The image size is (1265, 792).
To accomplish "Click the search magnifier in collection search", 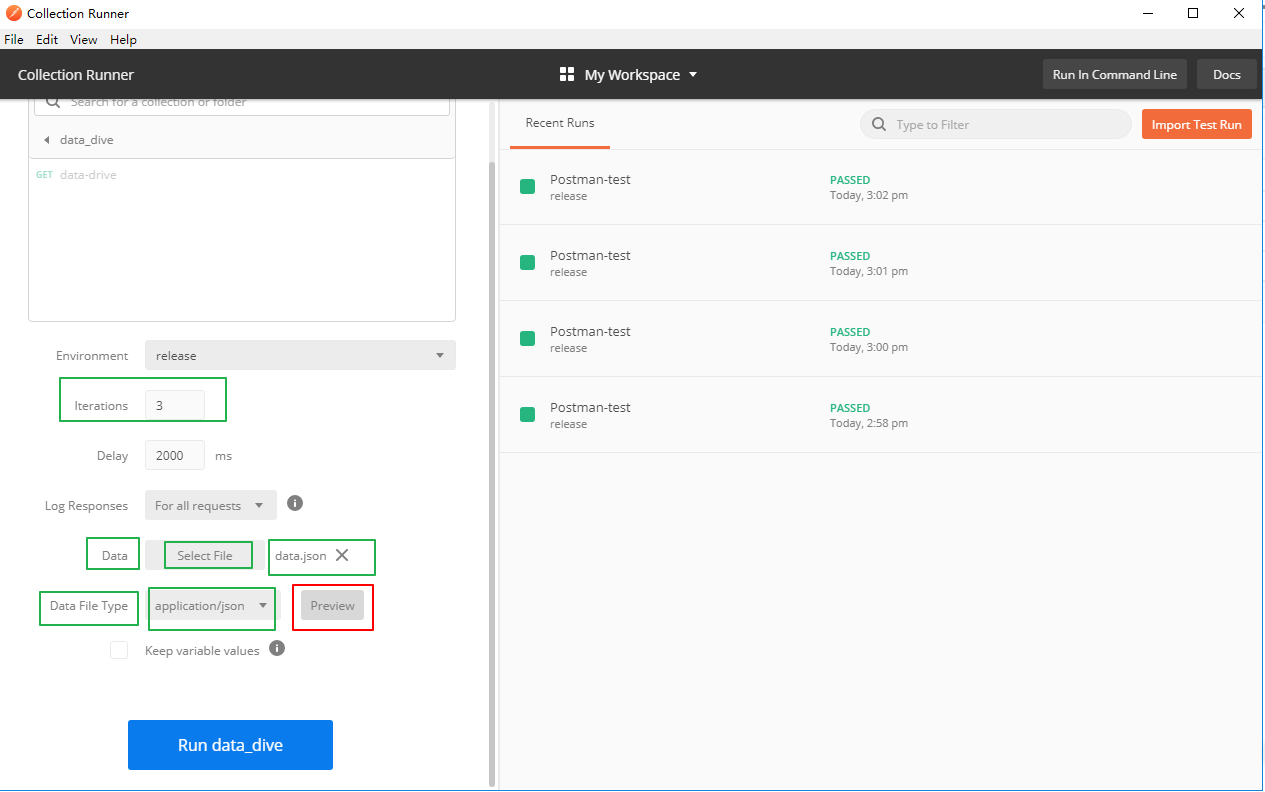I will click(52, 103).
